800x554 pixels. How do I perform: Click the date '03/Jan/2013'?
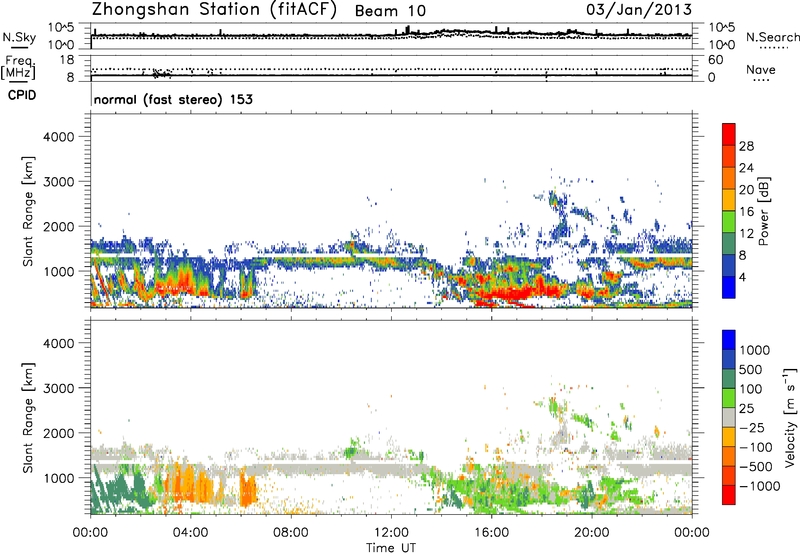point(639,9)
